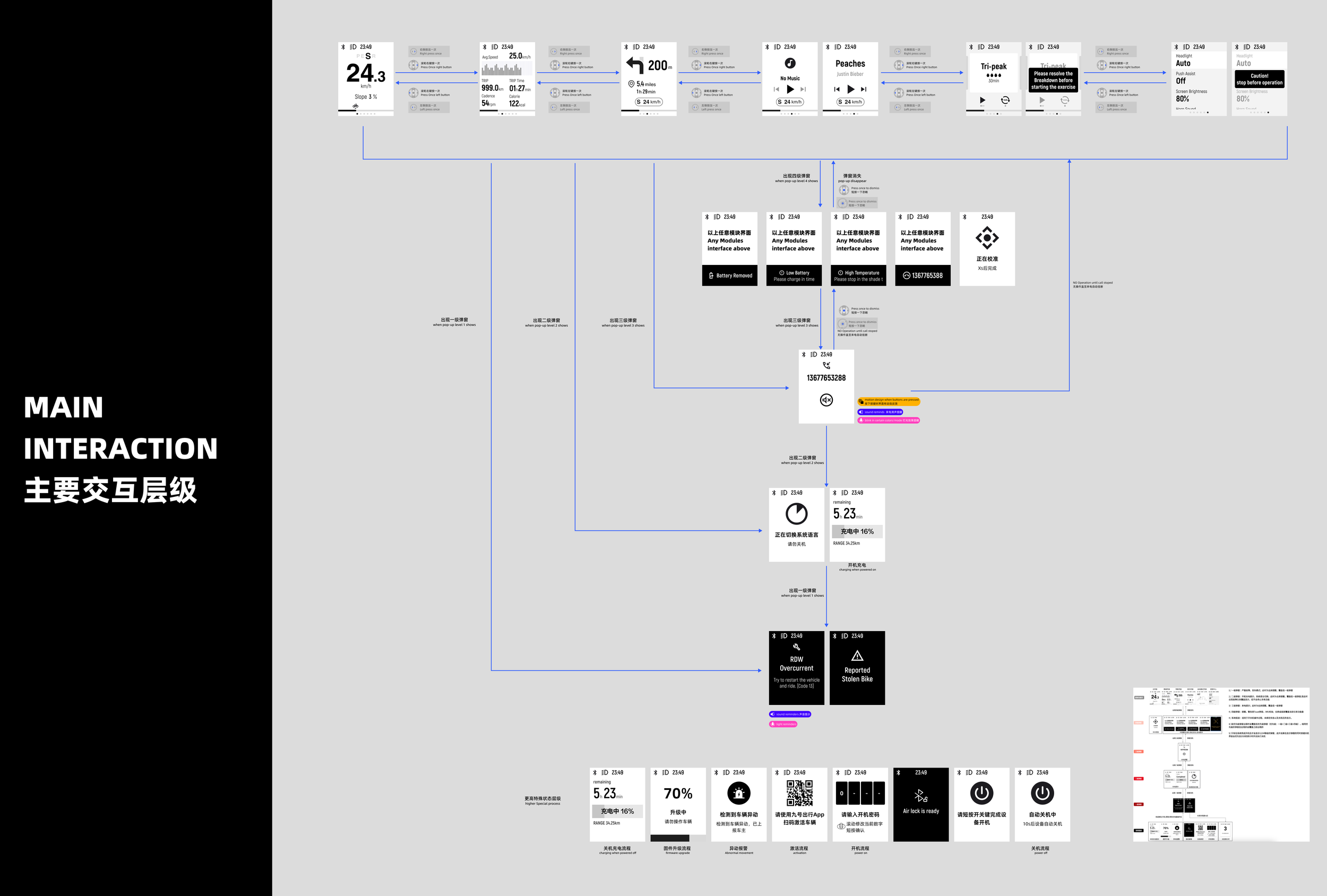
Task: Click the location pin icon beside 5.4 miles
Action: tap(631, 84)
